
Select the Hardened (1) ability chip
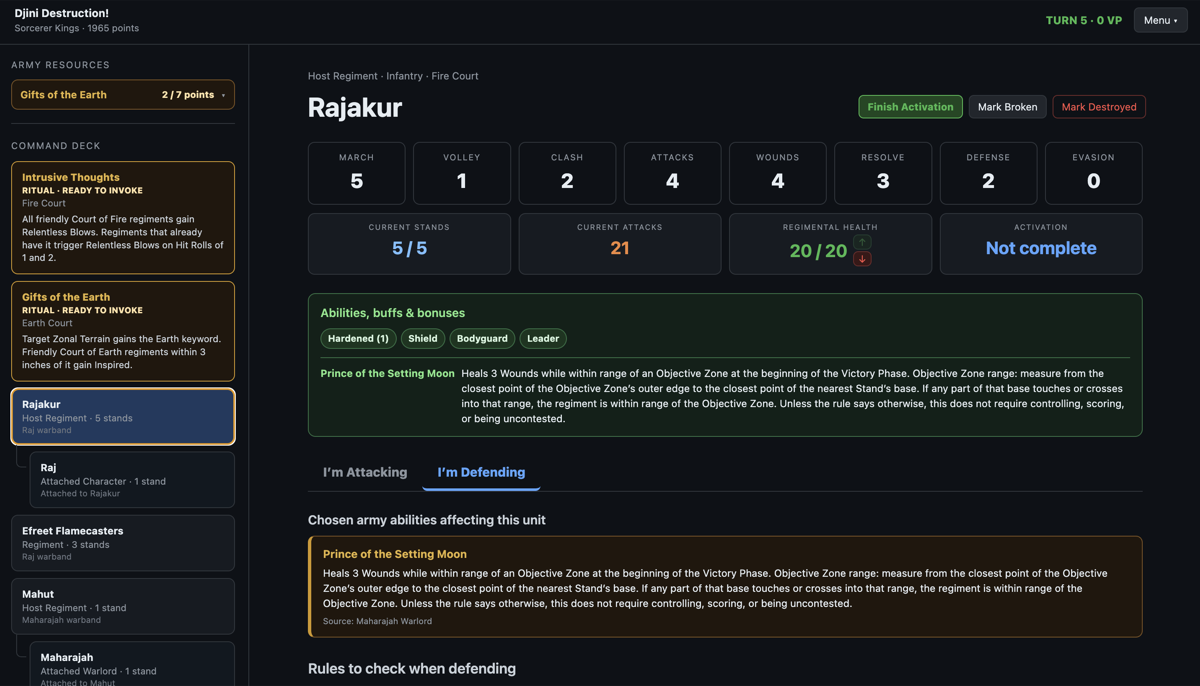[358, 339]
